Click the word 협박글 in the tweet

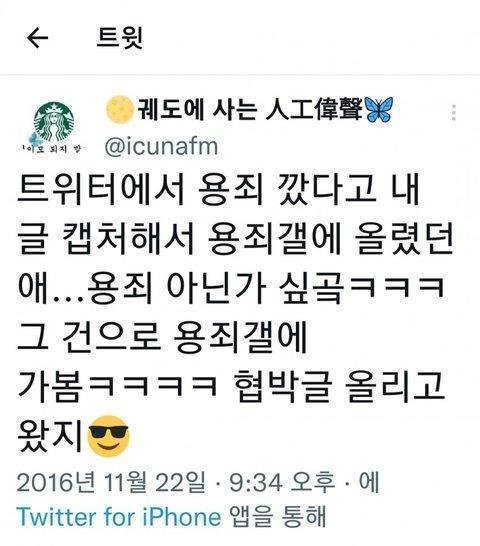tap(282, 387)
